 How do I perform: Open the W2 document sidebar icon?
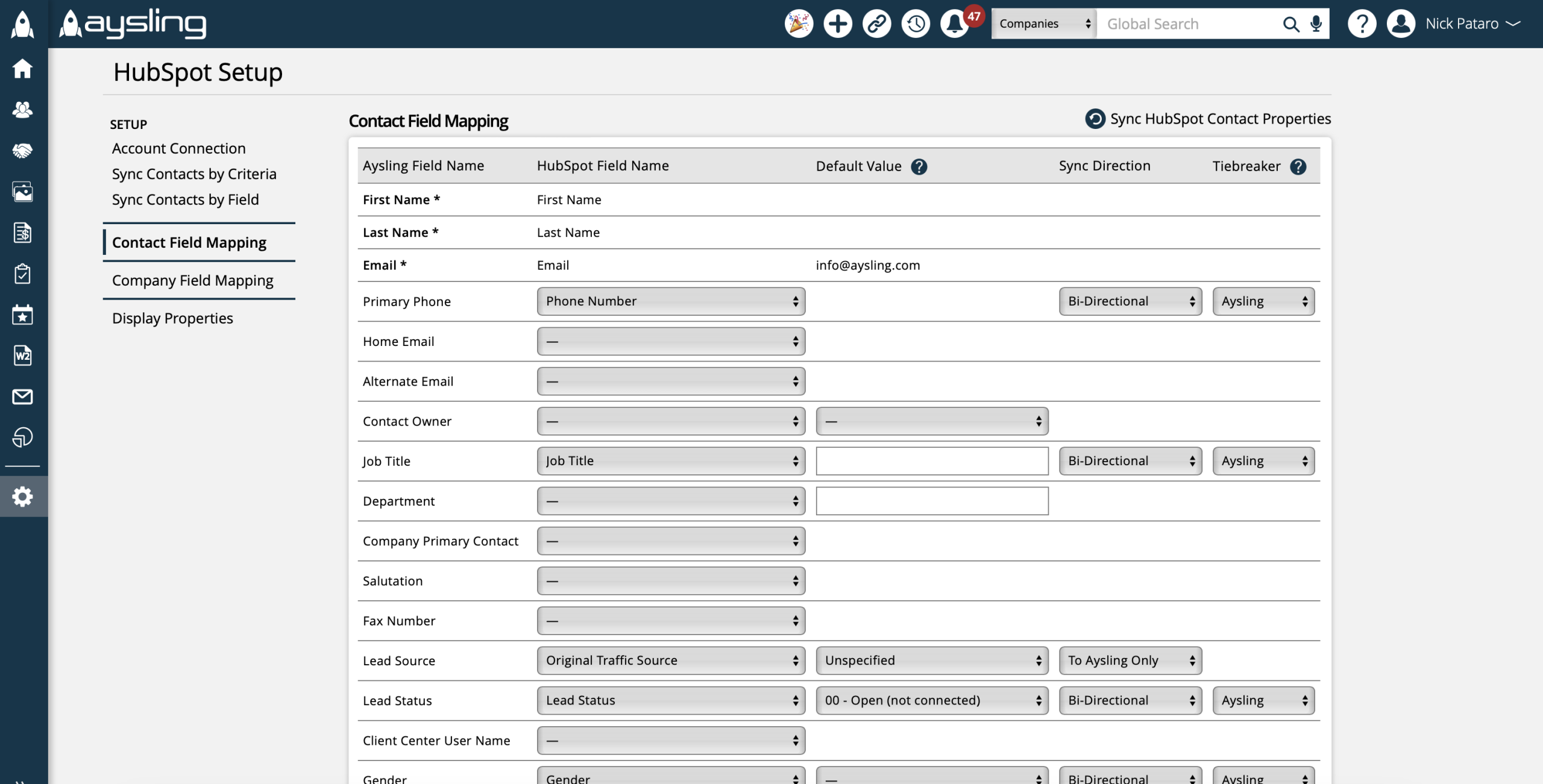point(22,356)
